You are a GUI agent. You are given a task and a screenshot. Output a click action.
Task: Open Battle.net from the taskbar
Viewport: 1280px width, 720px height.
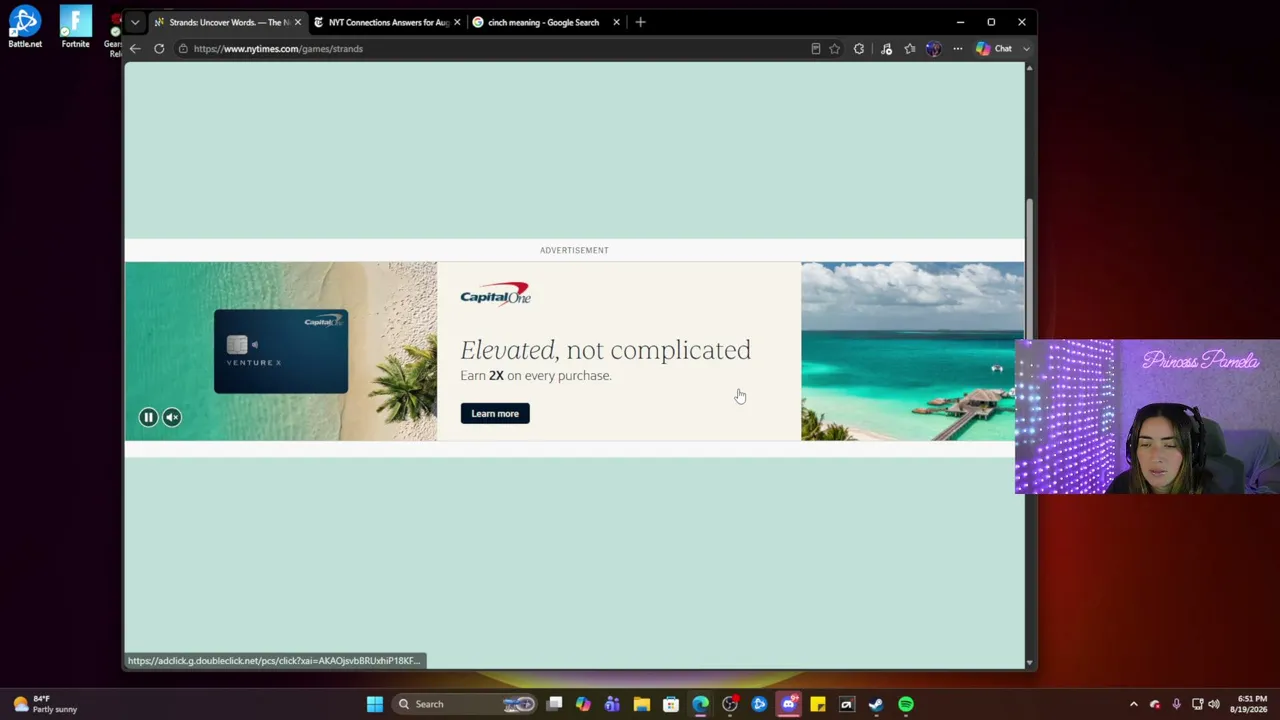click(x=759, y=704)
